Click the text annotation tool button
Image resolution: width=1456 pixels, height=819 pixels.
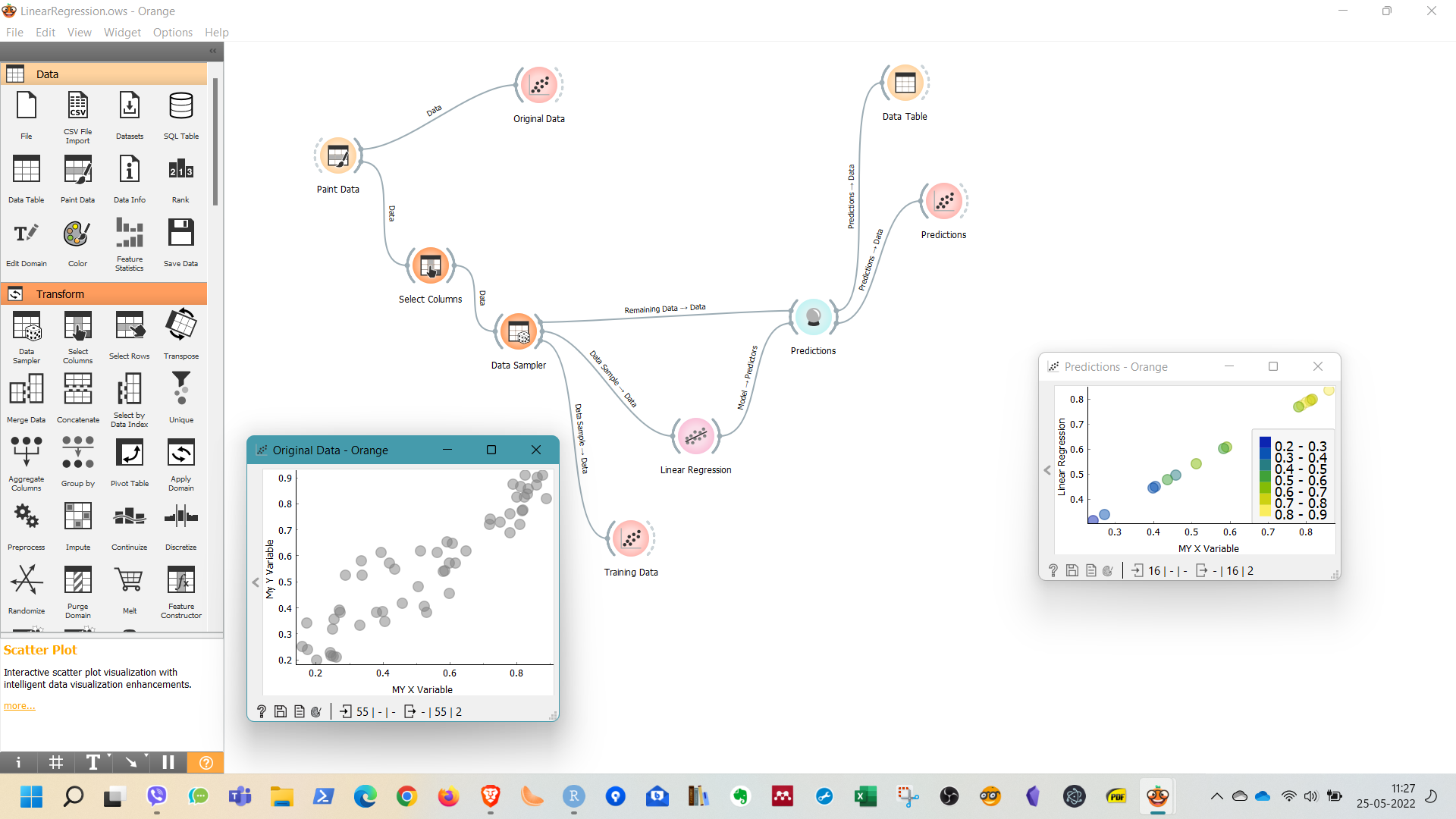[93, 762]
